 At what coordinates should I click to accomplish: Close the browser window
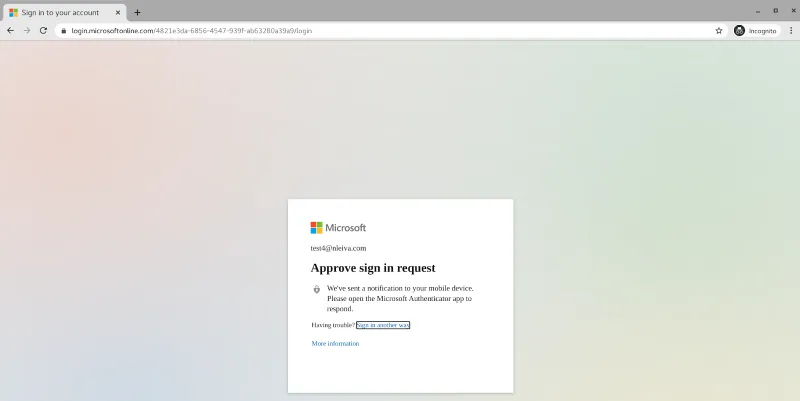point(793,11)
